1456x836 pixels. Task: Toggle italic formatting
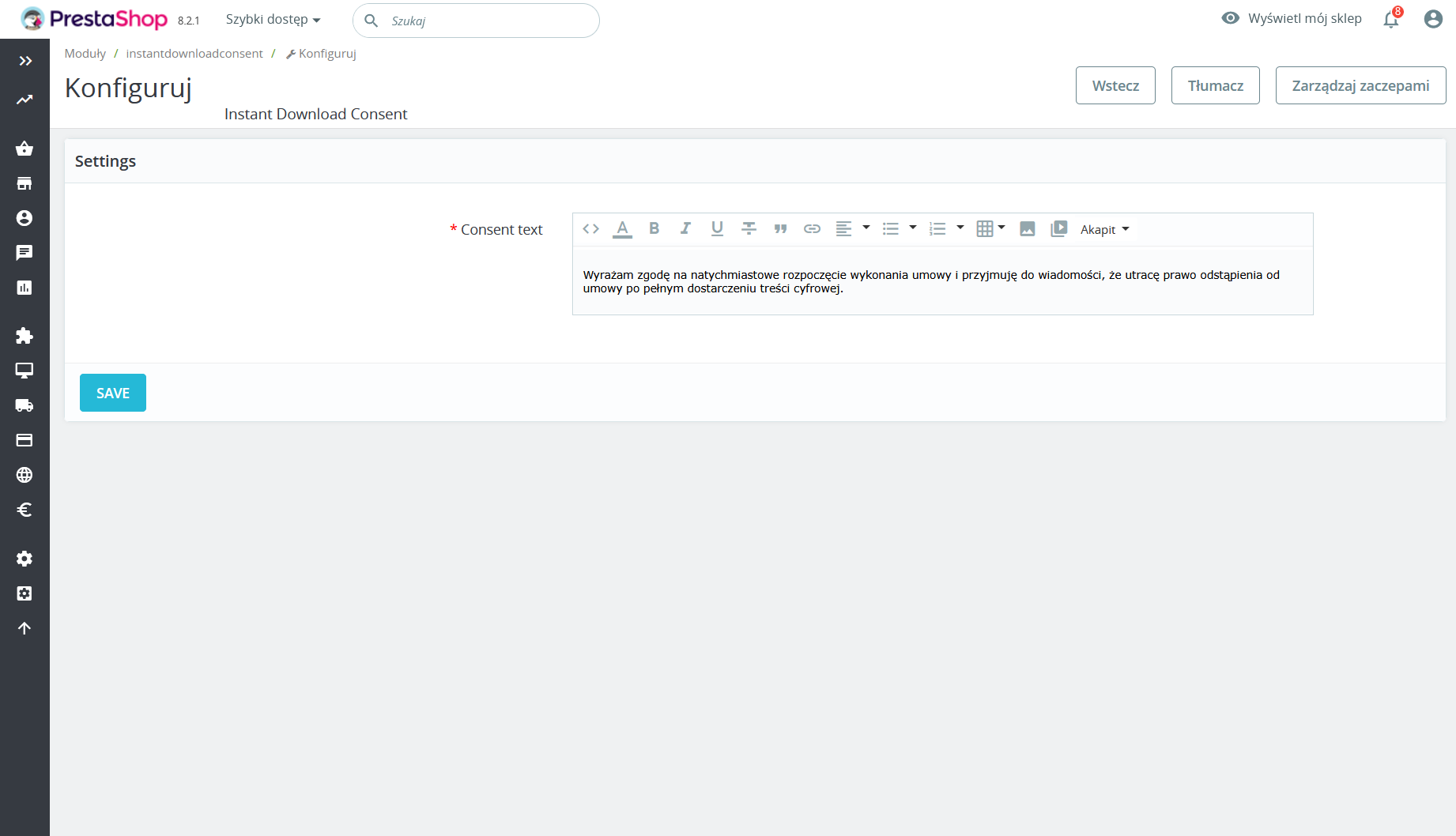tap(685, 229)
